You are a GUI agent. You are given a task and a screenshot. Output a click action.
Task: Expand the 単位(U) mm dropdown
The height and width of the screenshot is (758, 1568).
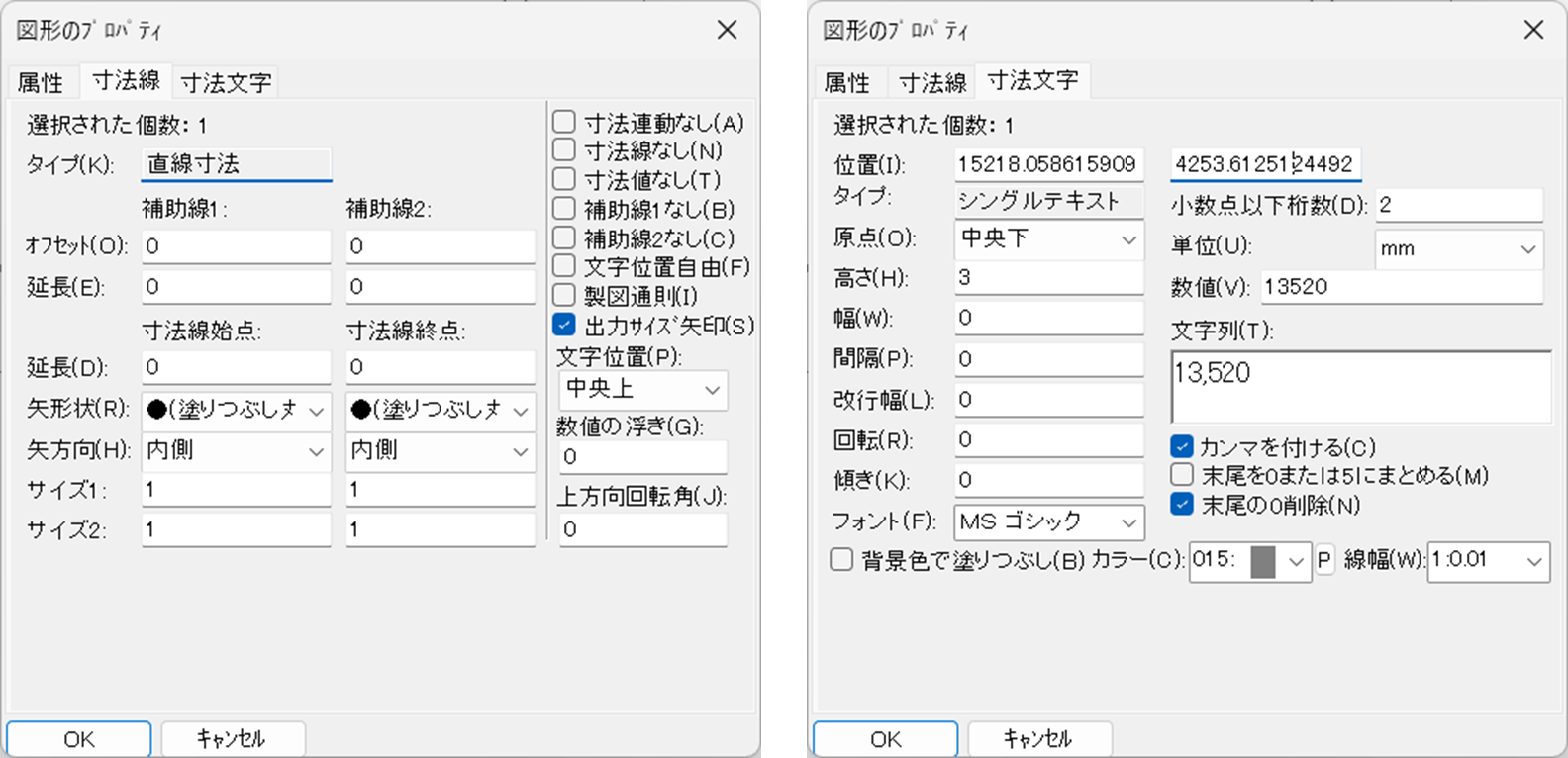pyautogui.click(x=1458, y=249)
